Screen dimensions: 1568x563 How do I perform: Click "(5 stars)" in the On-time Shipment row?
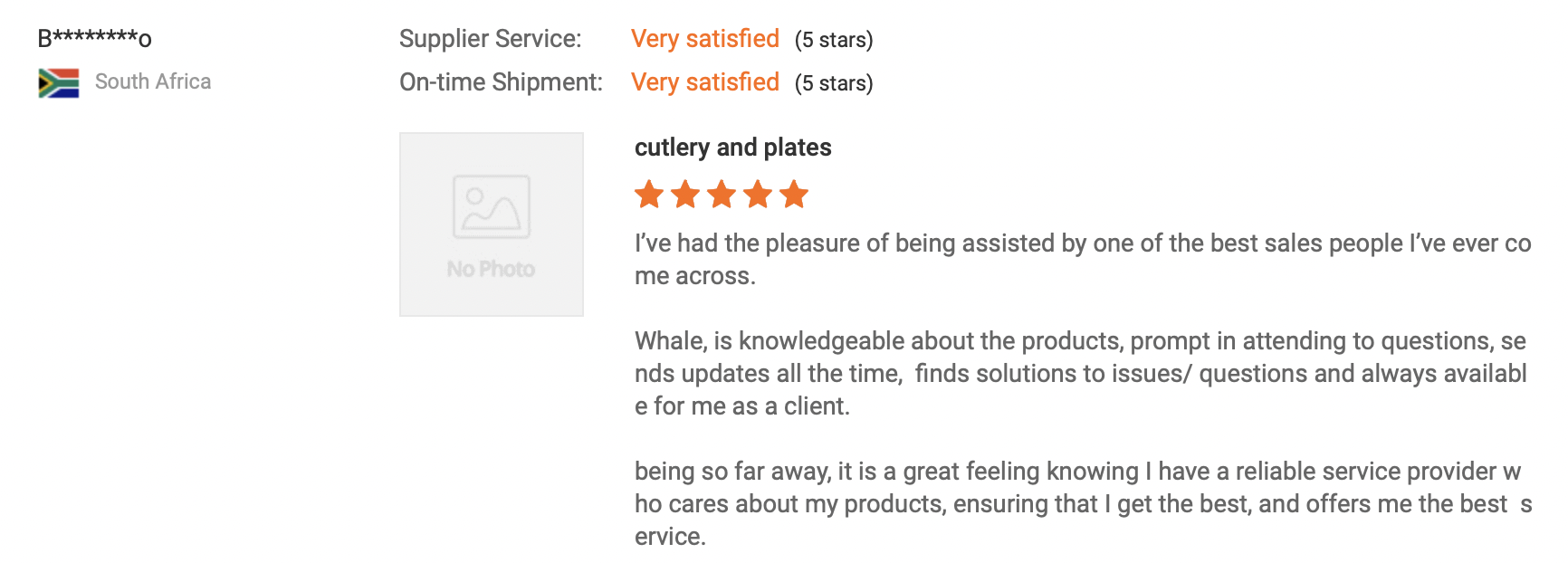[x=834, y=83]
